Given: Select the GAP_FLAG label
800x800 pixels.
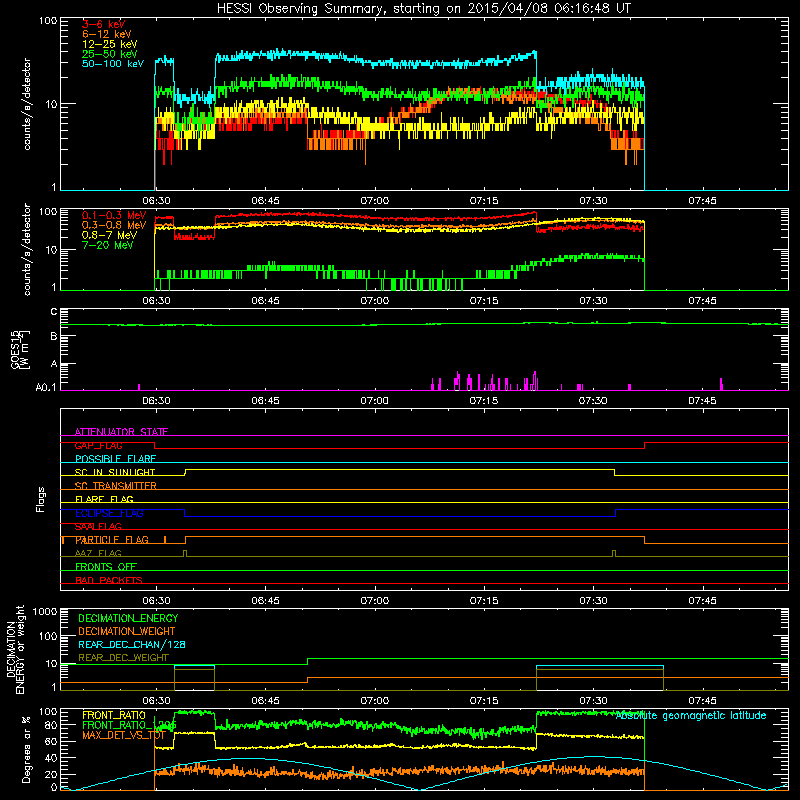Looking at the screenshot, I should pyautogui.click(x=98, y=445).
